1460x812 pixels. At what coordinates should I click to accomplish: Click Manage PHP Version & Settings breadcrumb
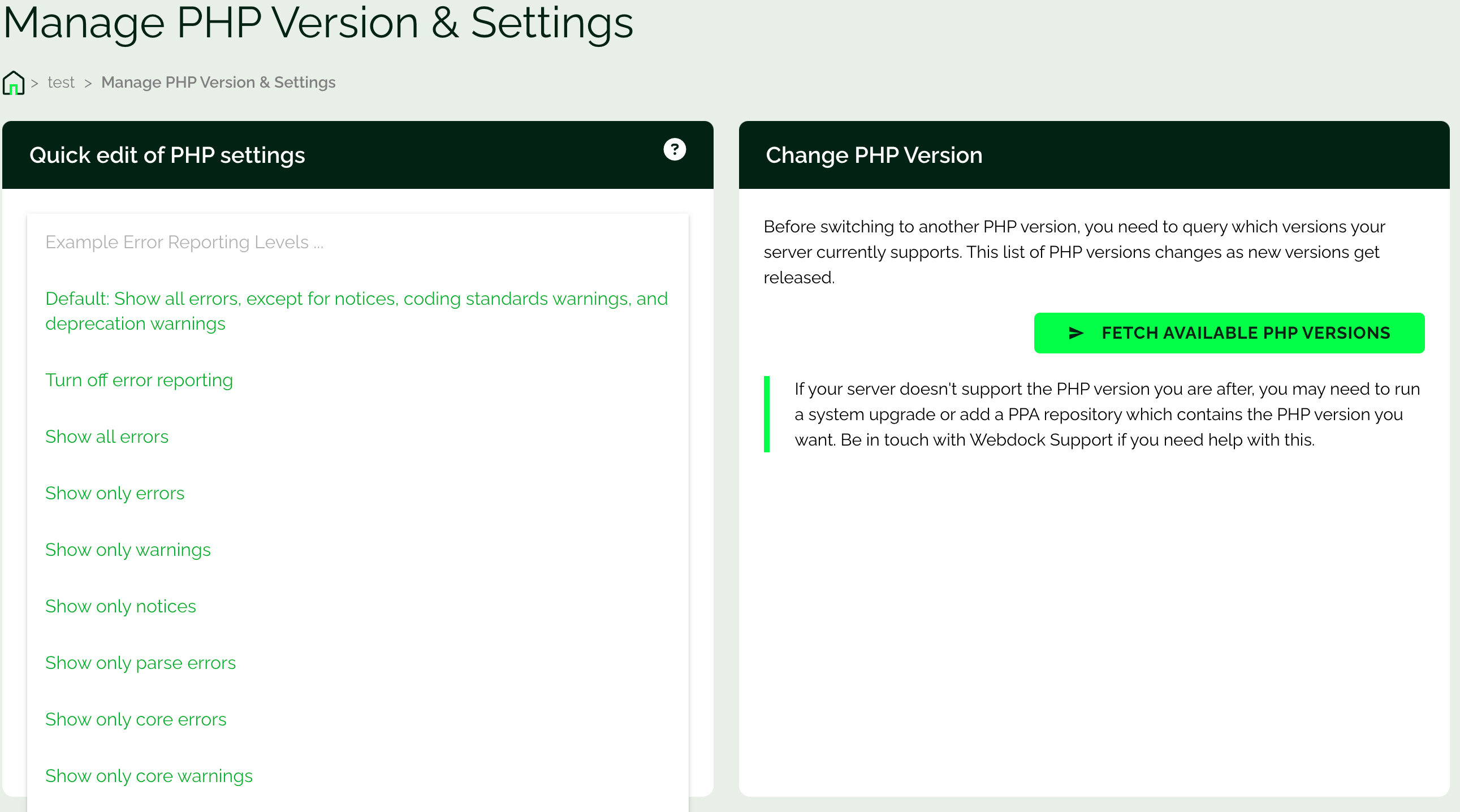point(218,83)
